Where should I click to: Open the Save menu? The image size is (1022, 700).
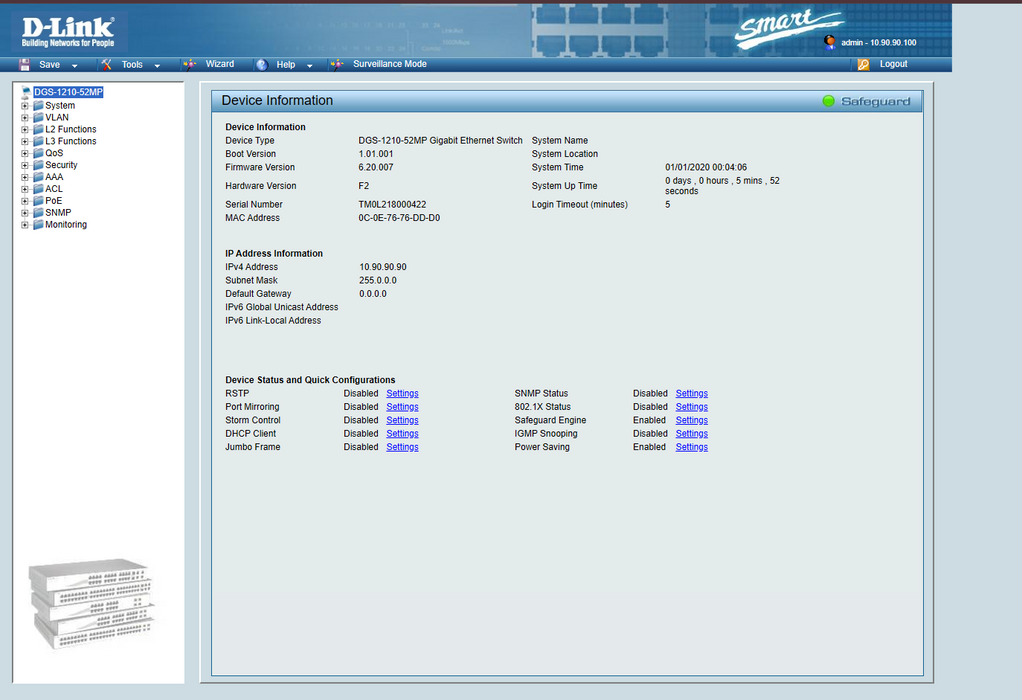[50, 65]
